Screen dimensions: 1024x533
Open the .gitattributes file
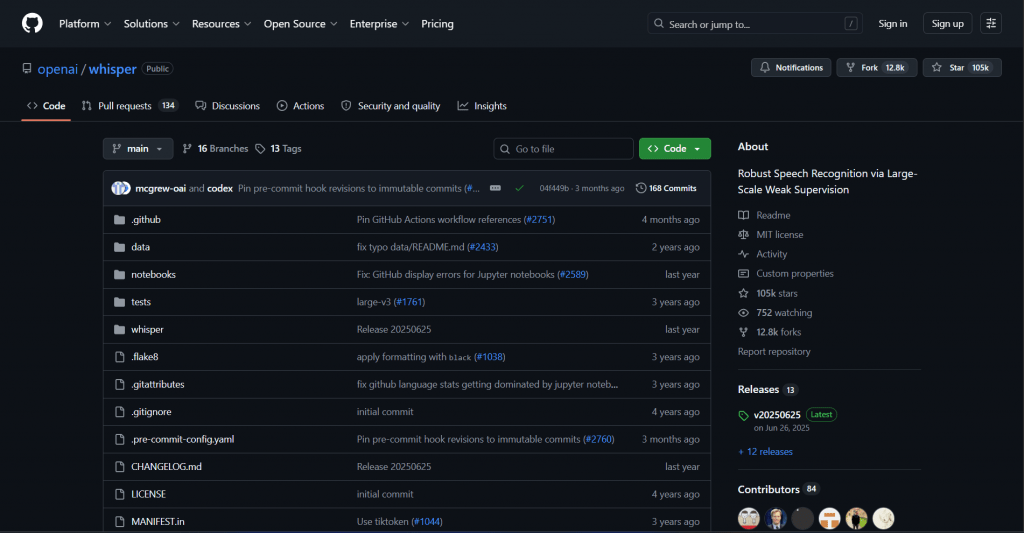click(157, 384)
